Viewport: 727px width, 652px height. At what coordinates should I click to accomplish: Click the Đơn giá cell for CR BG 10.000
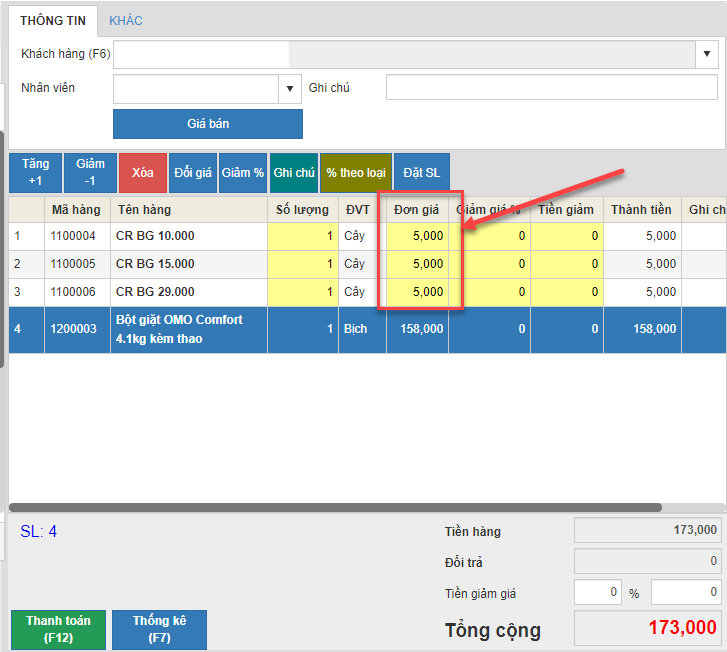[418, 236]
